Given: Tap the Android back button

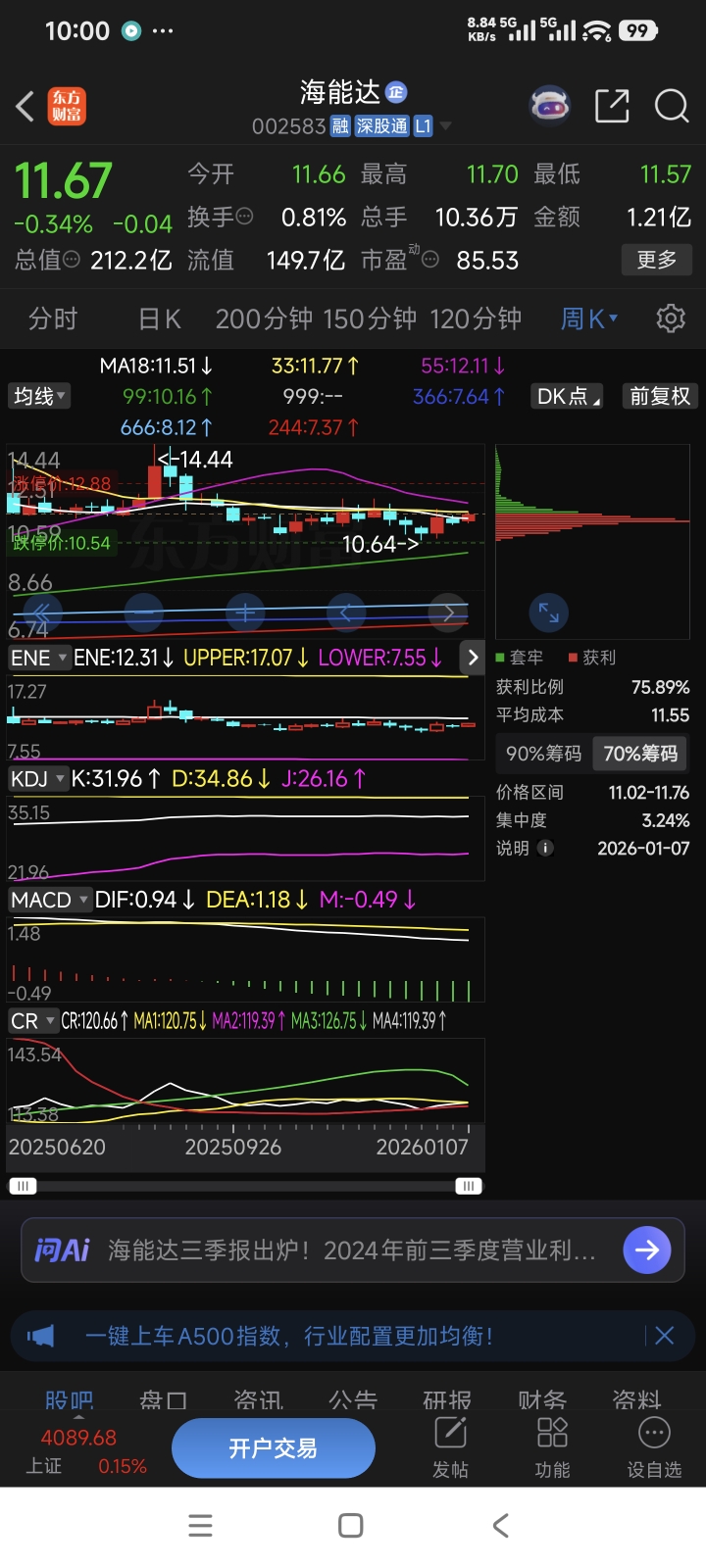Looking at the screenshot, I should (x=501, y=1525).
